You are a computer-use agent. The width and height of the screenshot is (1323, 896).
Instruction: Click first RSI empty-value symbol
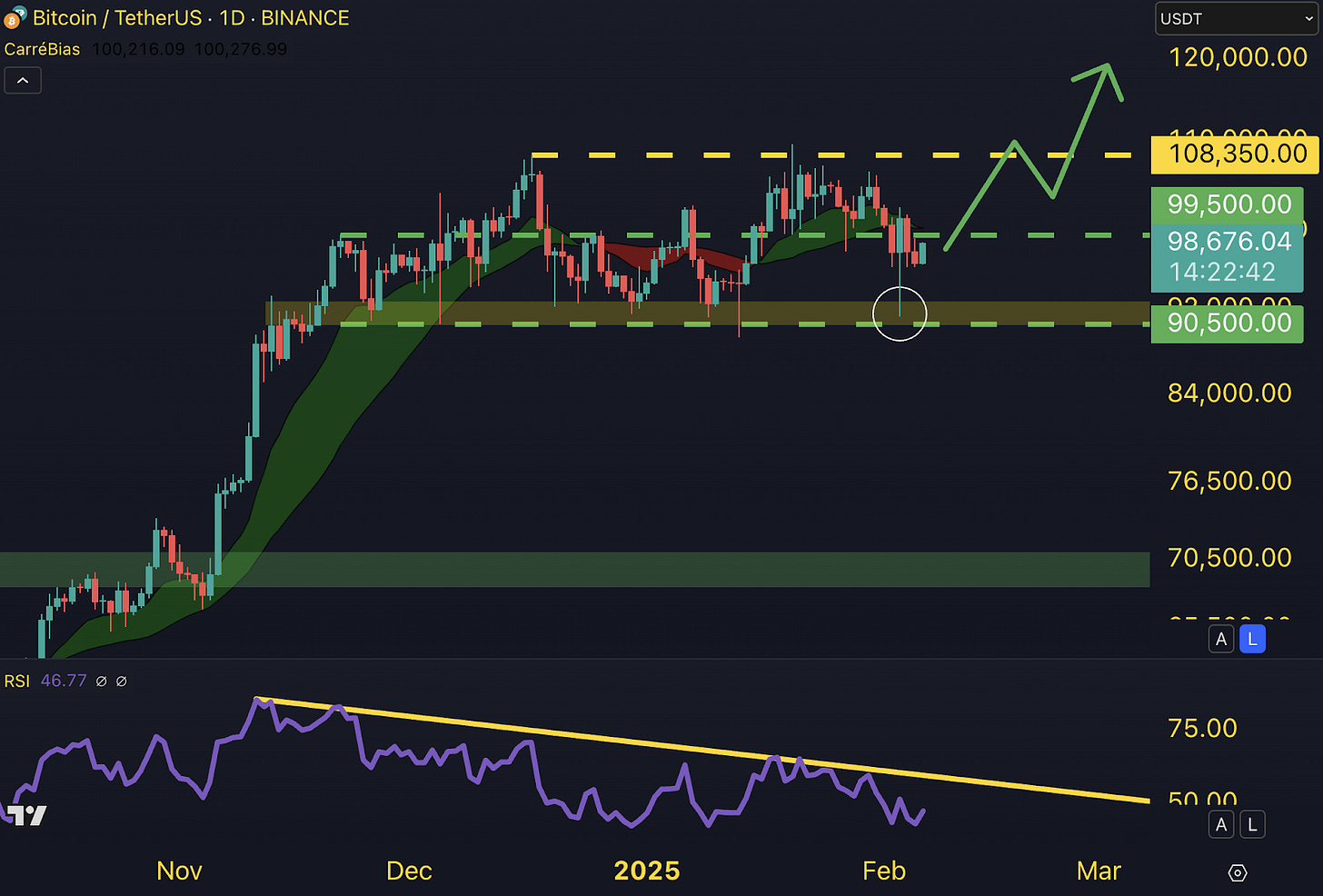102,681
